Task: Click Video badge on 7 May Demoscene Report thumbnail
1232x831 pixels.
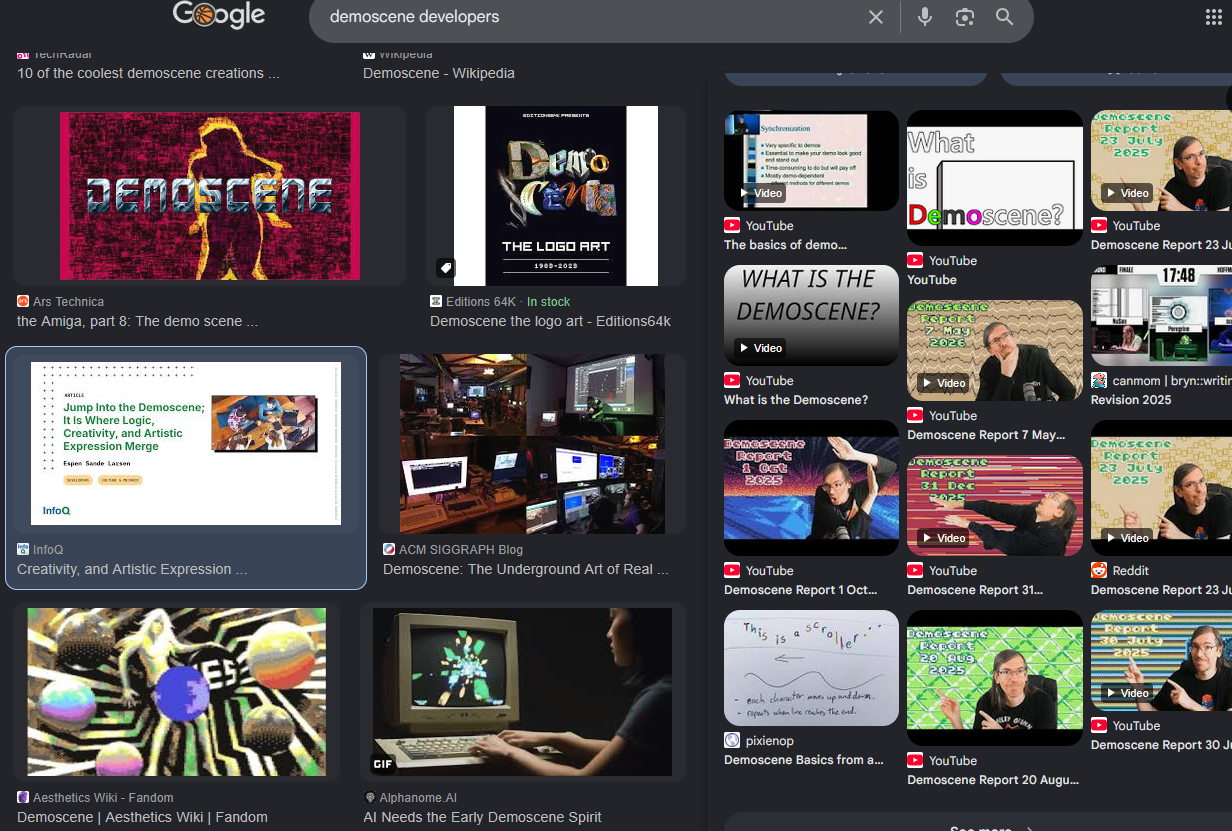Action: [943, 383]
